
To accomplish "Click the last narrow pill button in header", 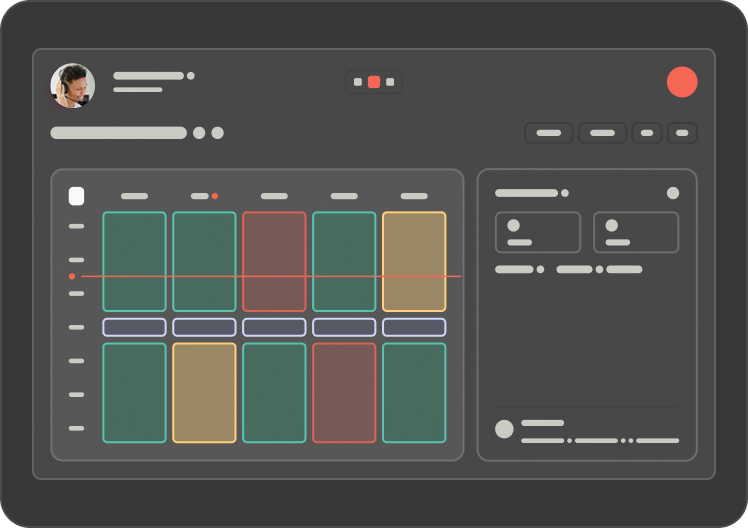I will 682,133.
